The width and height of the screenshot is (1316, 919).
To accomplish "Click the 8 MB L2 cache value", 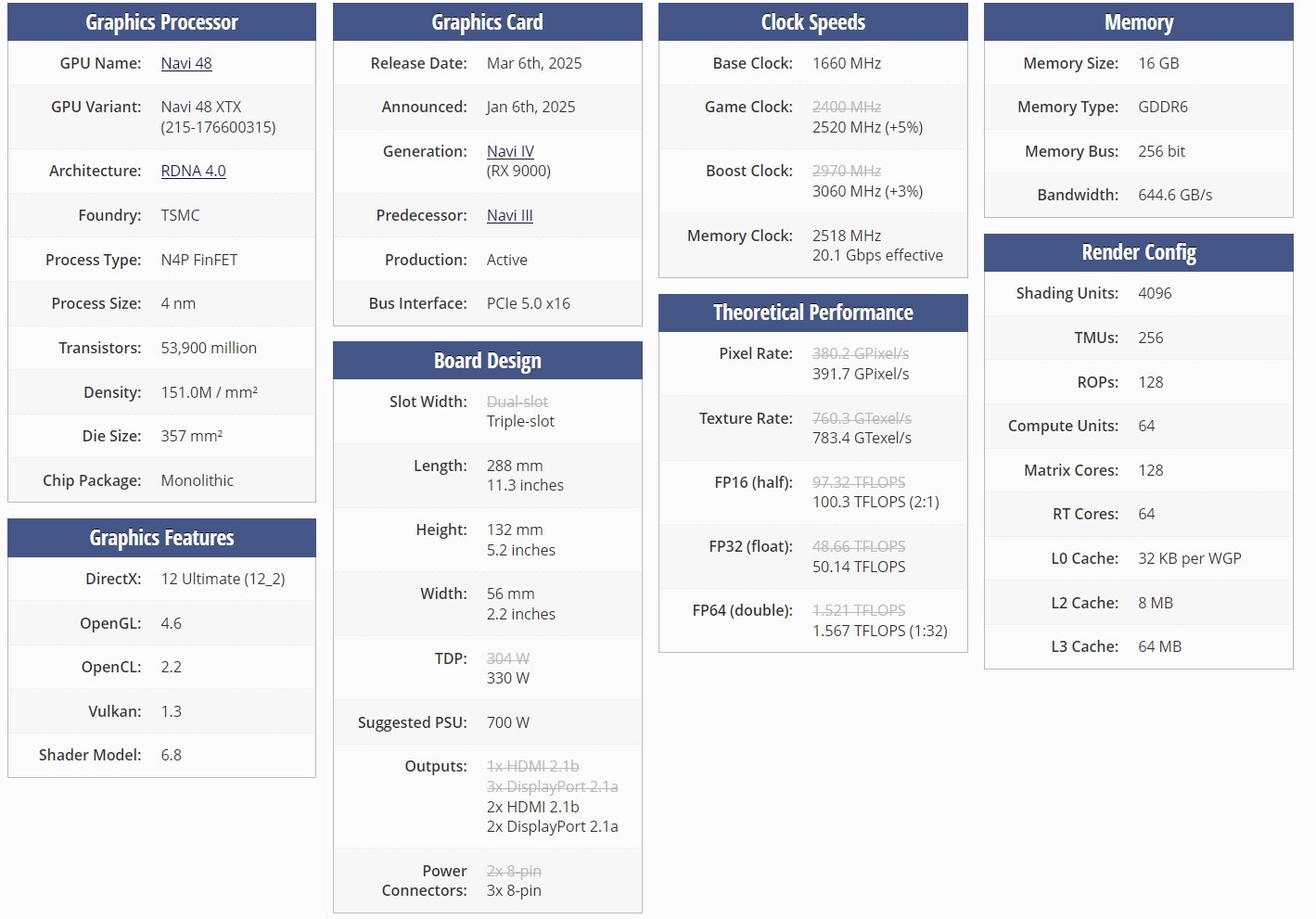I will point(1156,603).
